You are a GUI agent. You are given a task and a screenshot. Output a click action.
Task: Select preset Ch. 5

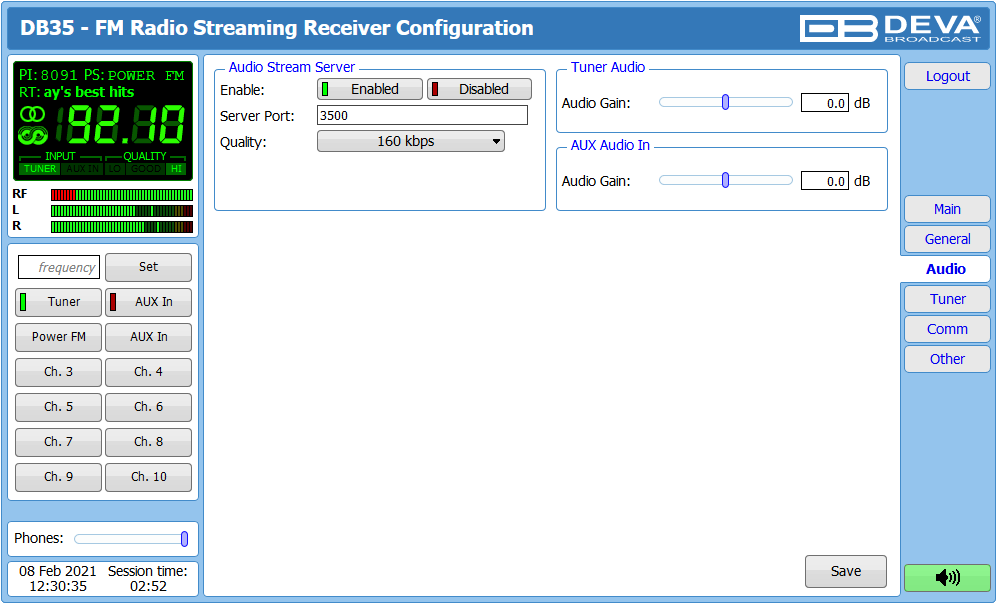(58, 407)
